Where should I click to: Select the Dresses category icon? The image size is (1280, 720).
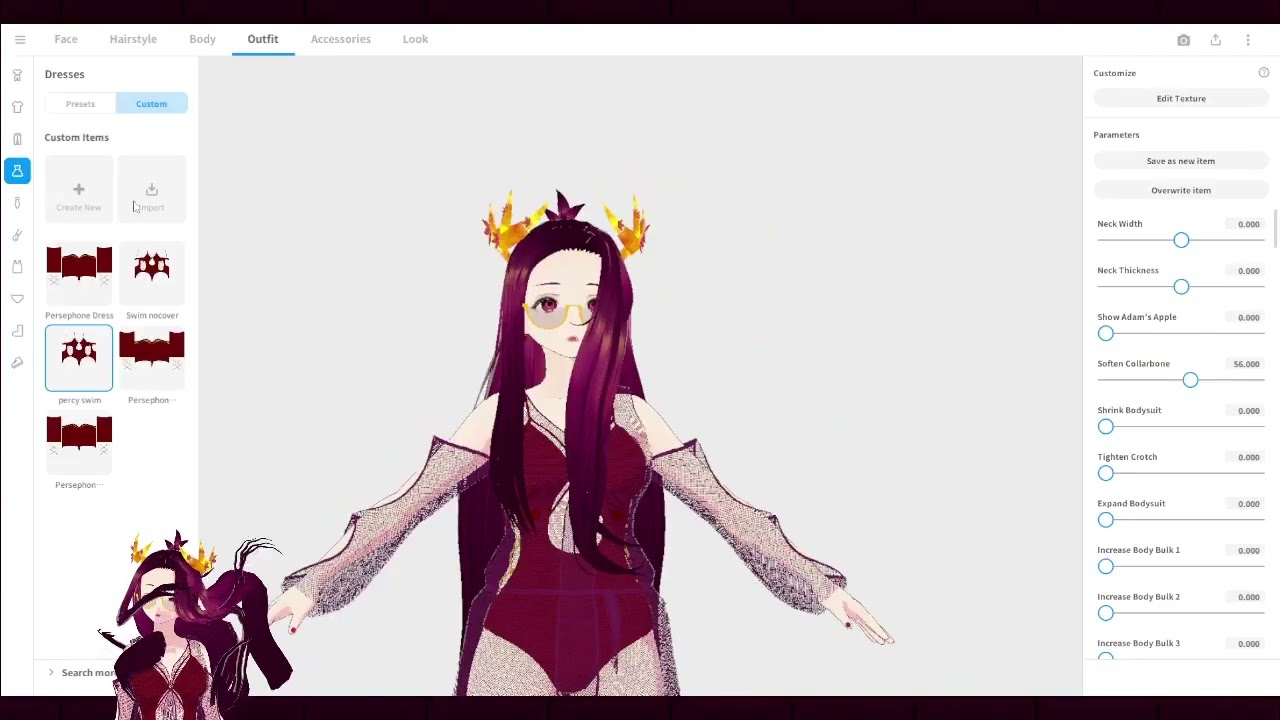click(17, 171)
